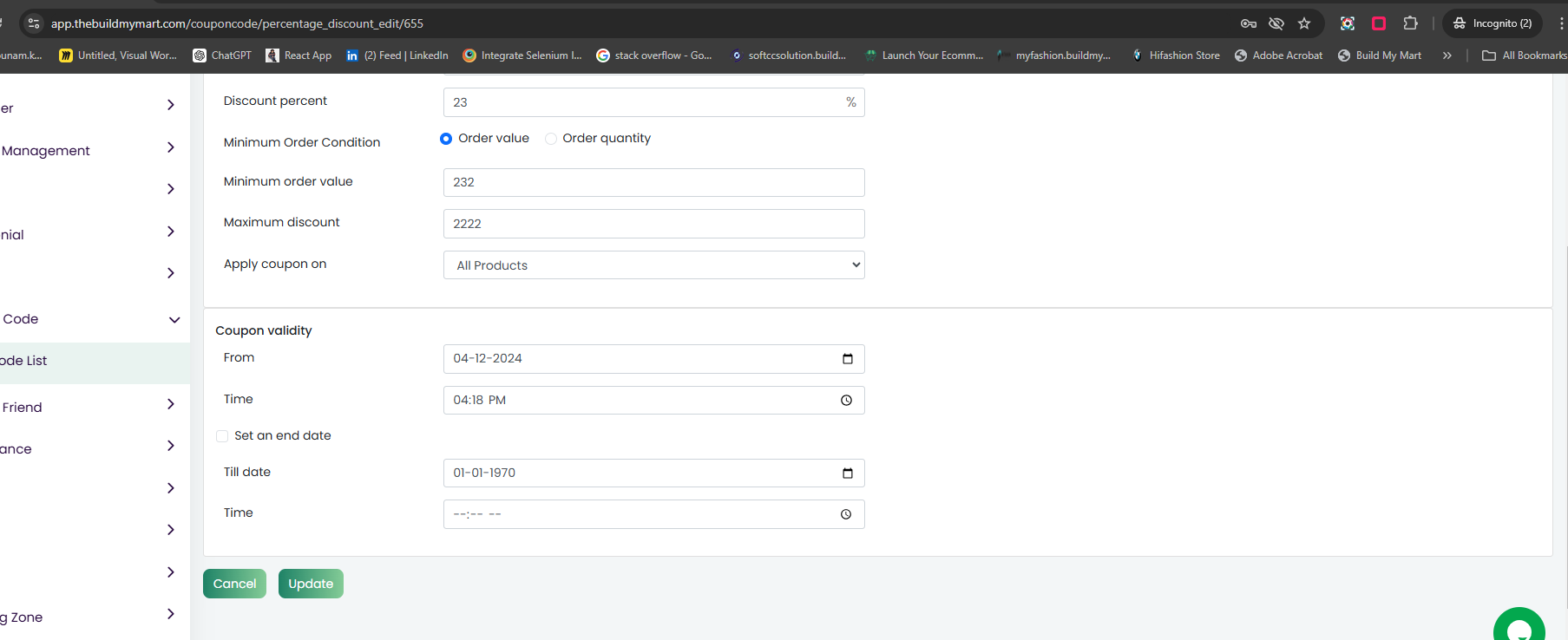
Task: Open the Adobe Acrobat bookmark
Action: pyautogui.click(x=1279, y=56)
